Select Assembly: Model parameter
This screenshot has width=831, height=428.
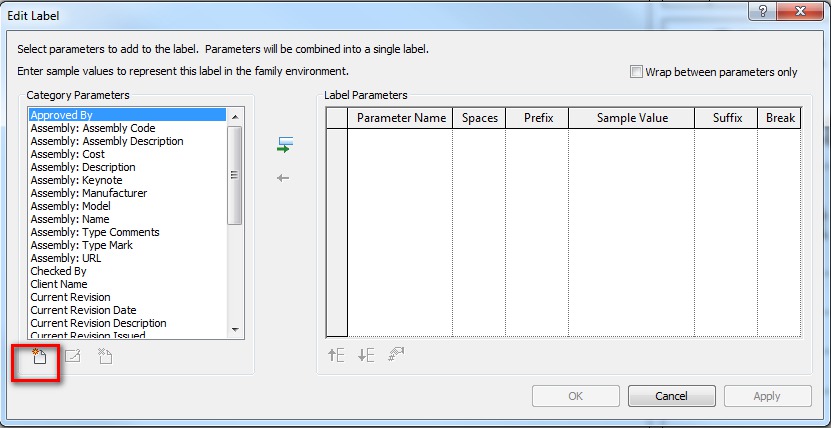(x=128, y=206)
